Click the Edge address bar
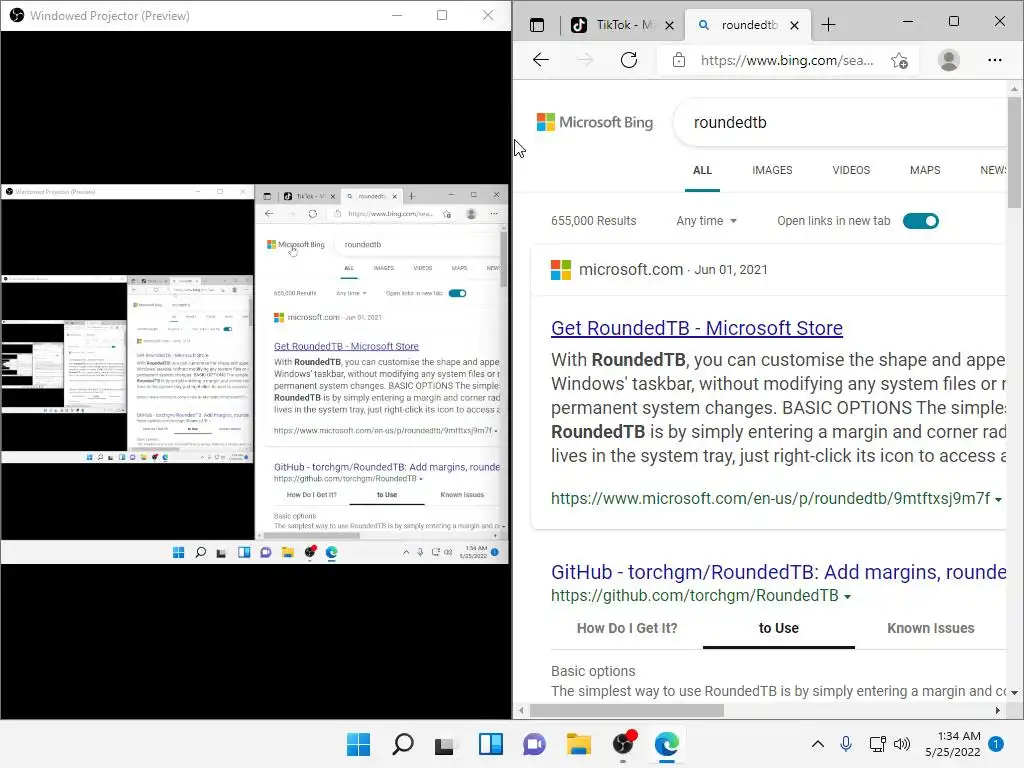 click(787, 60)
